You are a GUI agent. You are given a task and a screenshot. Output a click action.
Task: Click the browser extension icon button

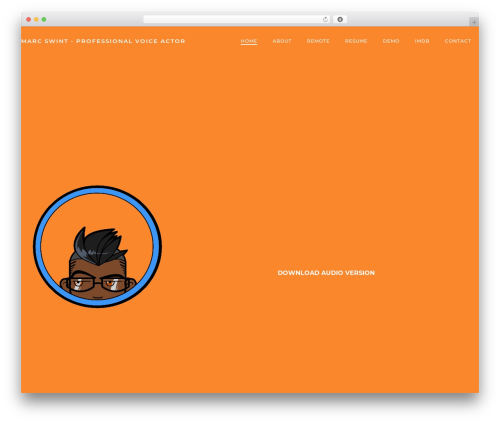(340, 19)
